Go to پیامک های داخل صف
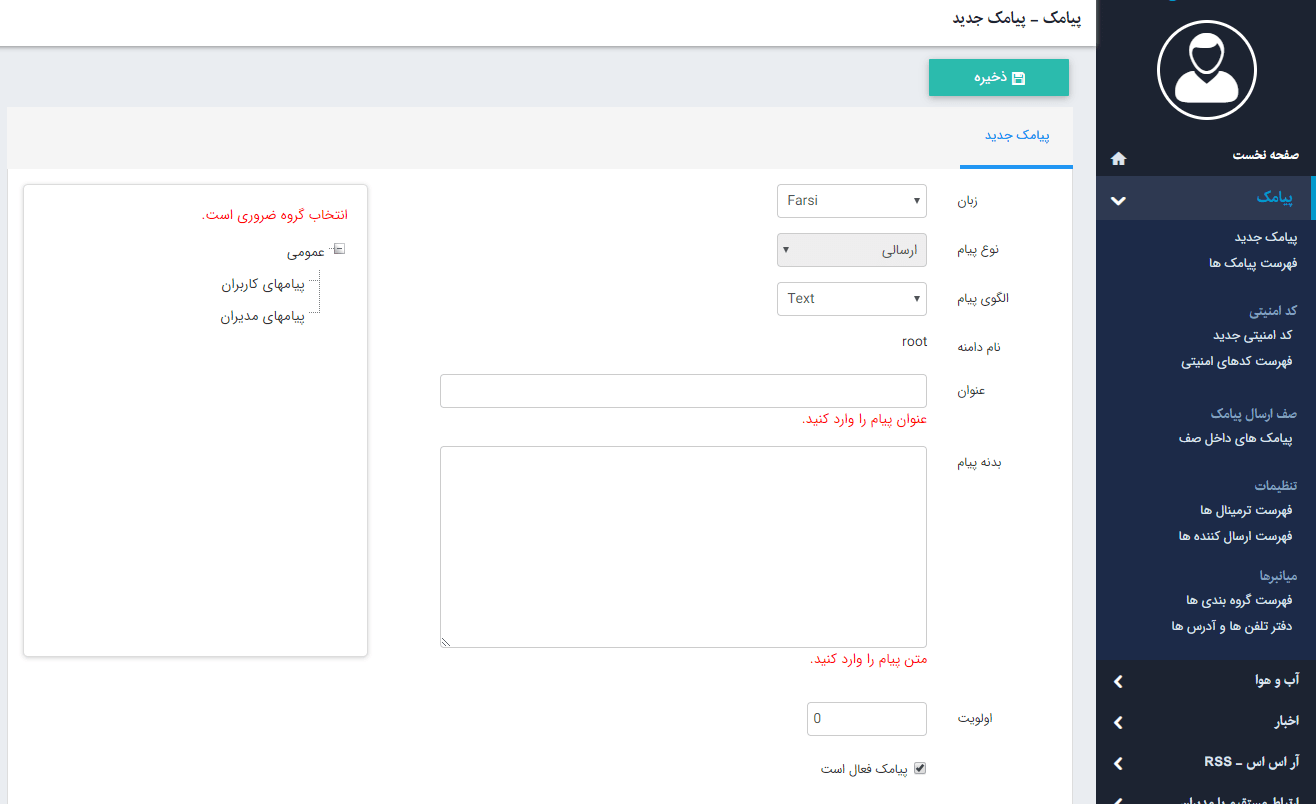 (x=1236, y=439)
